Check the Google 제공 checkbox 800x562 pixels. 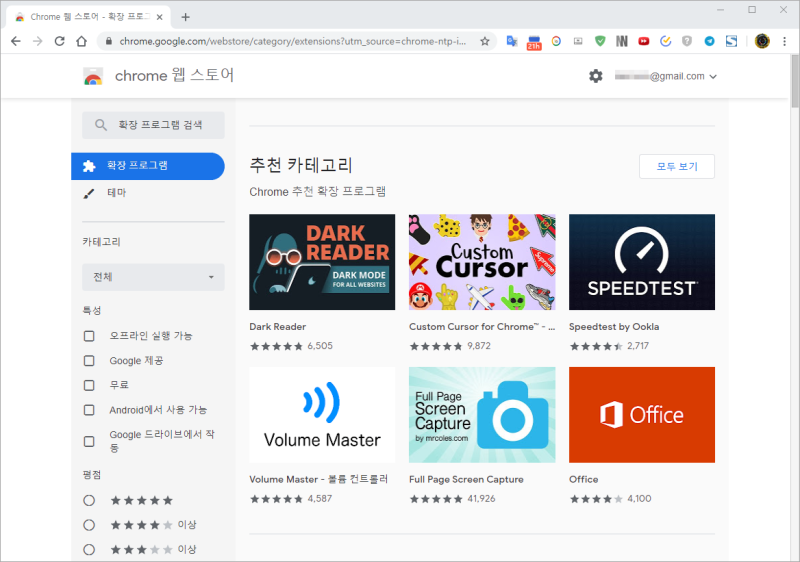coord(89,361)
